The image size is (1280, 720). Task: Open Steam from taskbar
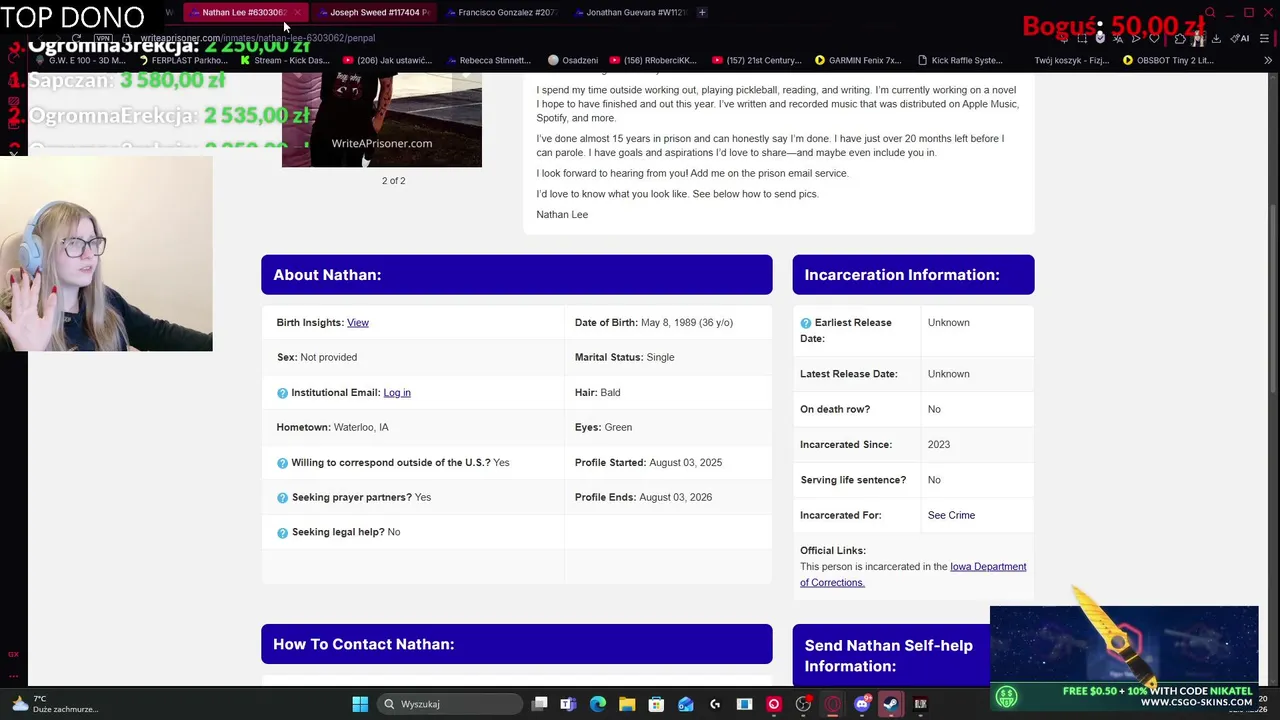click(x=890, y=704)
